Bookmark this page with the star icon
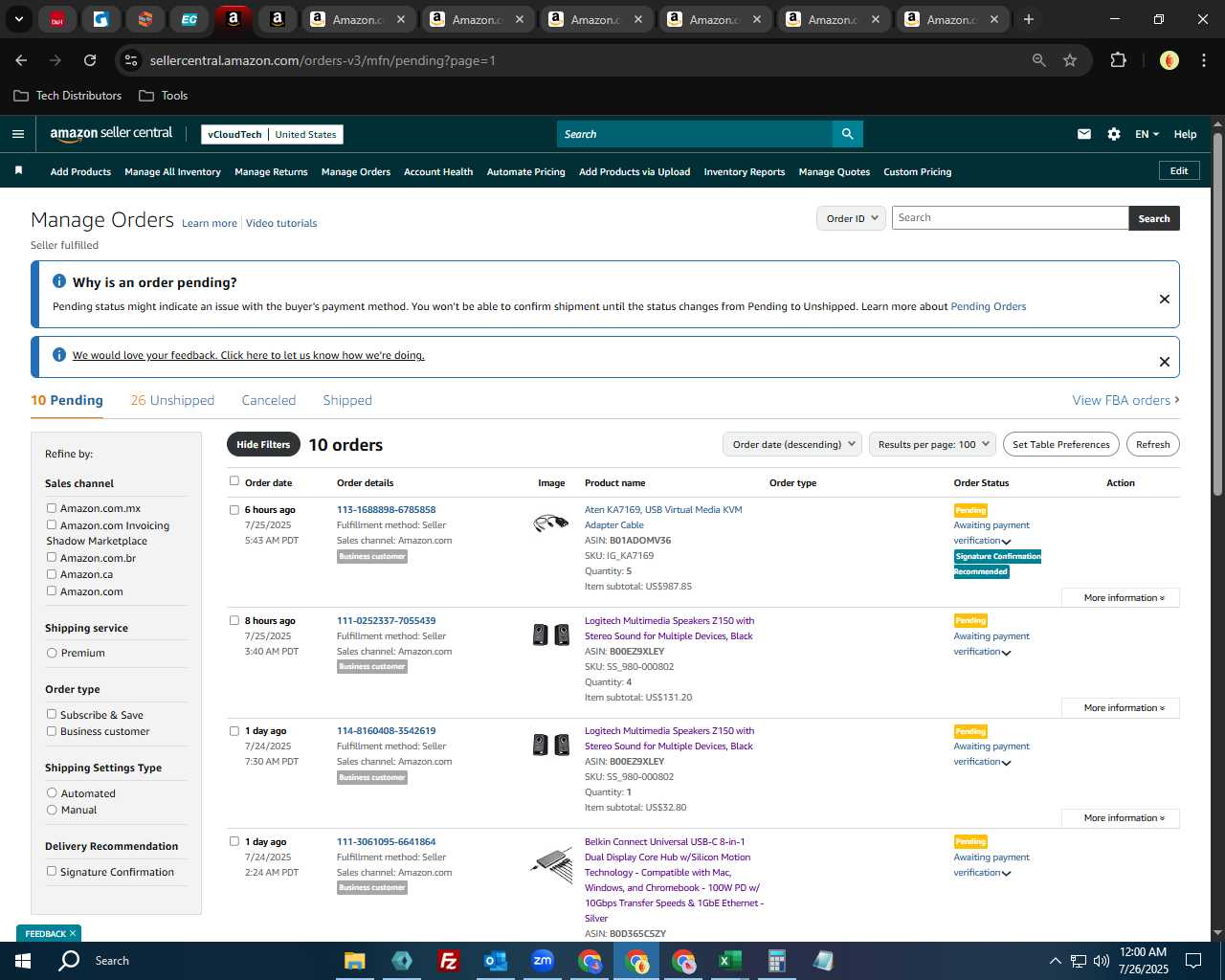Image resolution: width=1225 pixels, height=980 pixels. click(1070, 60)
